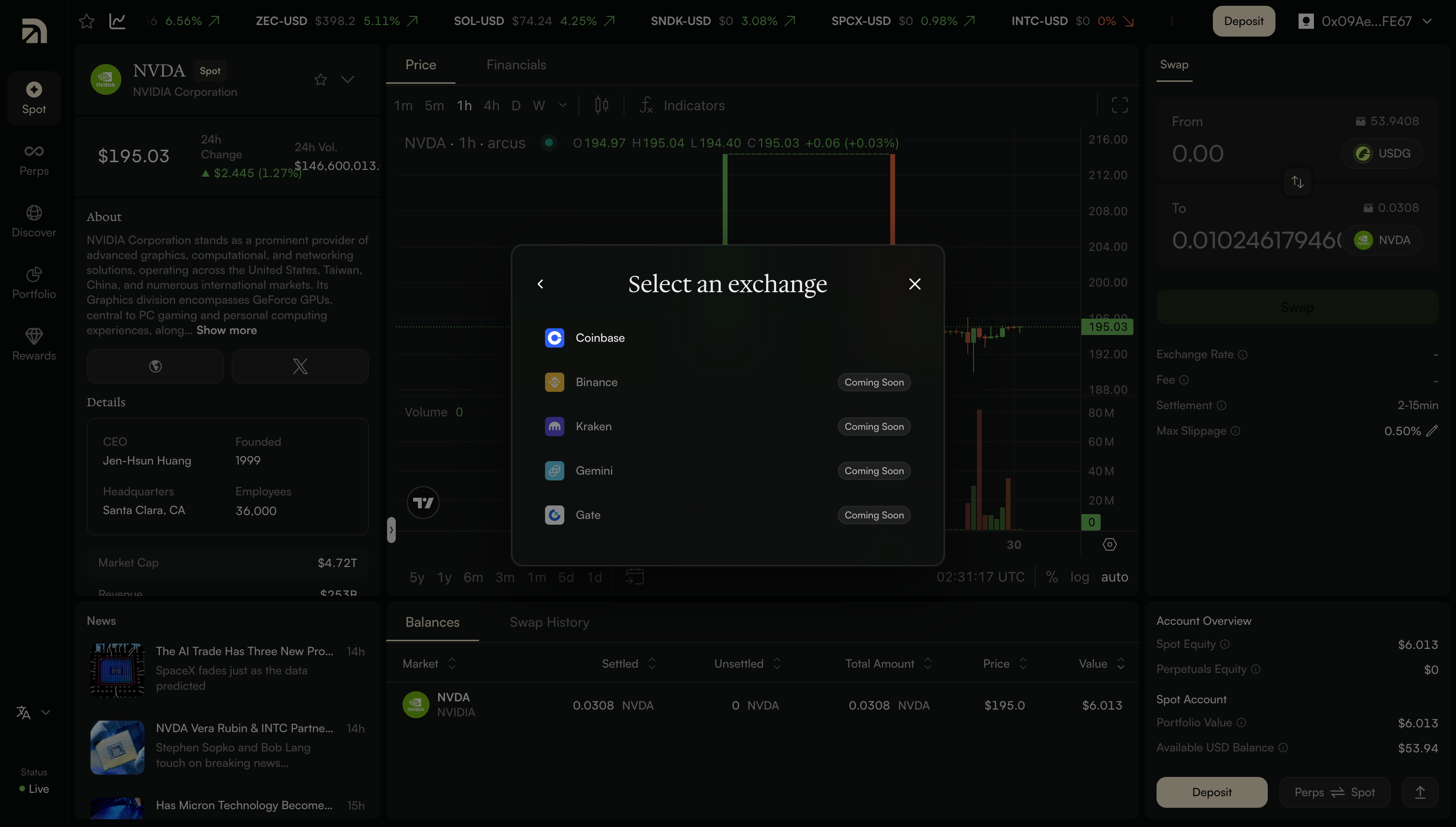Image resolution: width=1456 pixels, height=827 pixels.
Task: Close the Select an exchange dialog
Action: [x=915, y=284]
